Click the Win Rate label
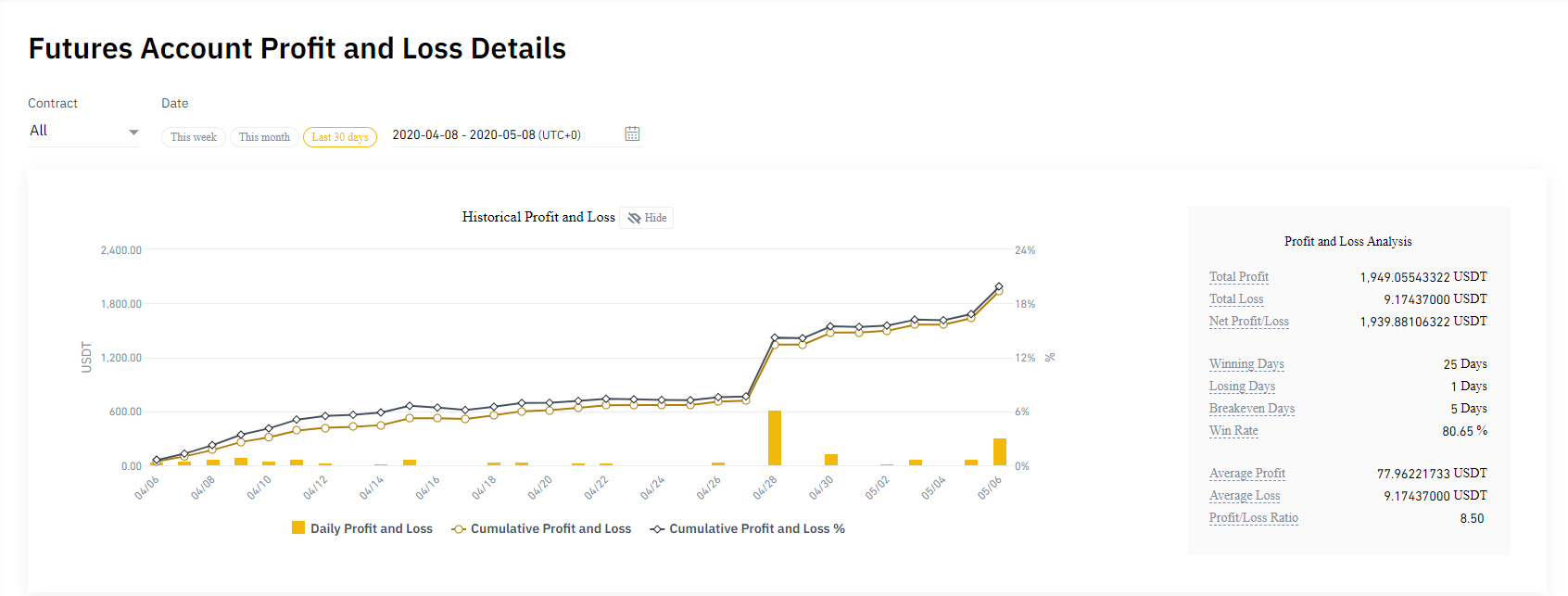Screen dimensions: 1568x596 pyautogui.click(x=1233, y=431)
